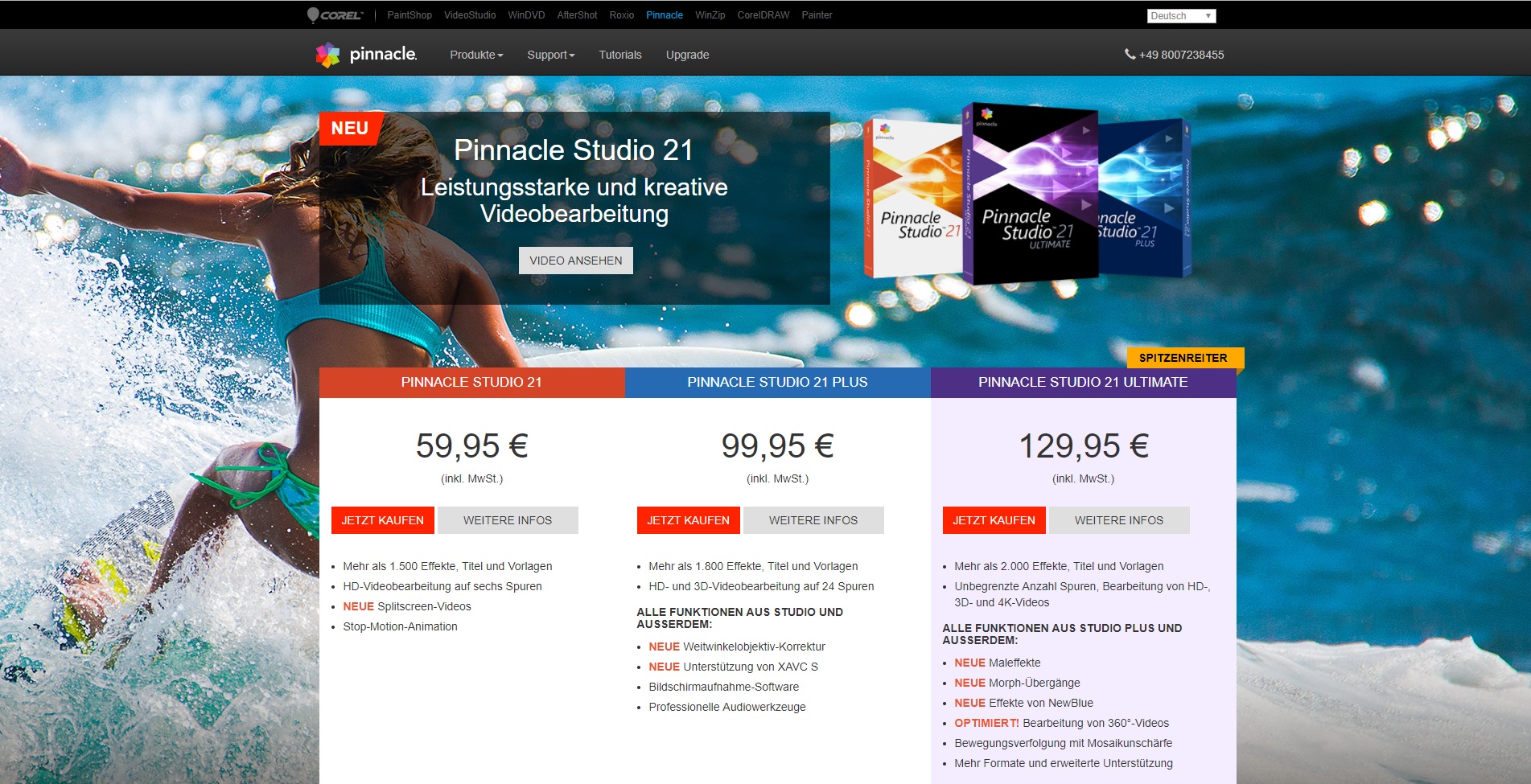
Task: Click 'NEUE Weitwinkelobjektiv-Korrektur' bullet
Action: 737,646
